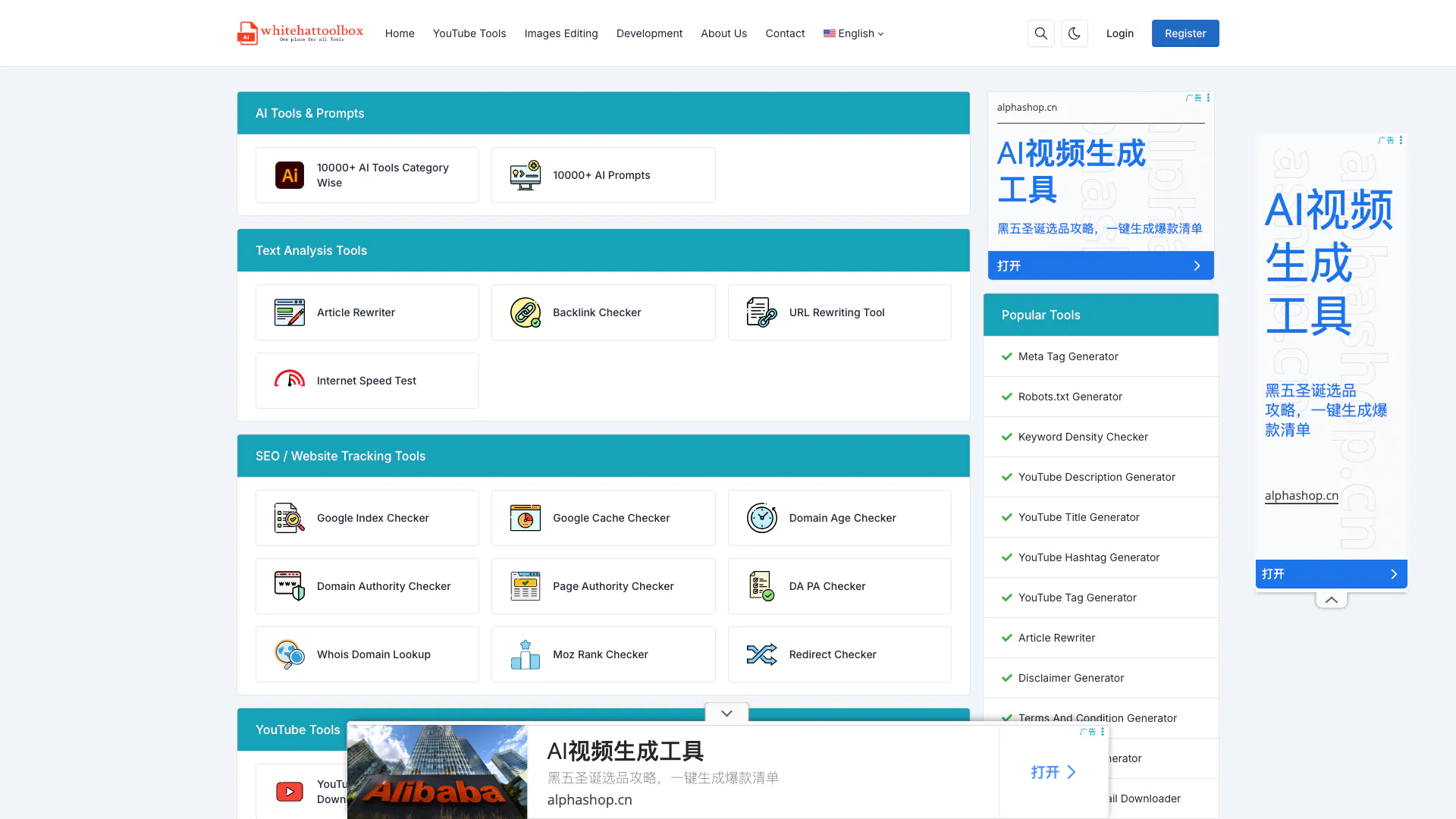The height and width of the screenshot is (819, 1456).
Task: Click the Article Rewriter tool icon
Action: pos(289,312)
